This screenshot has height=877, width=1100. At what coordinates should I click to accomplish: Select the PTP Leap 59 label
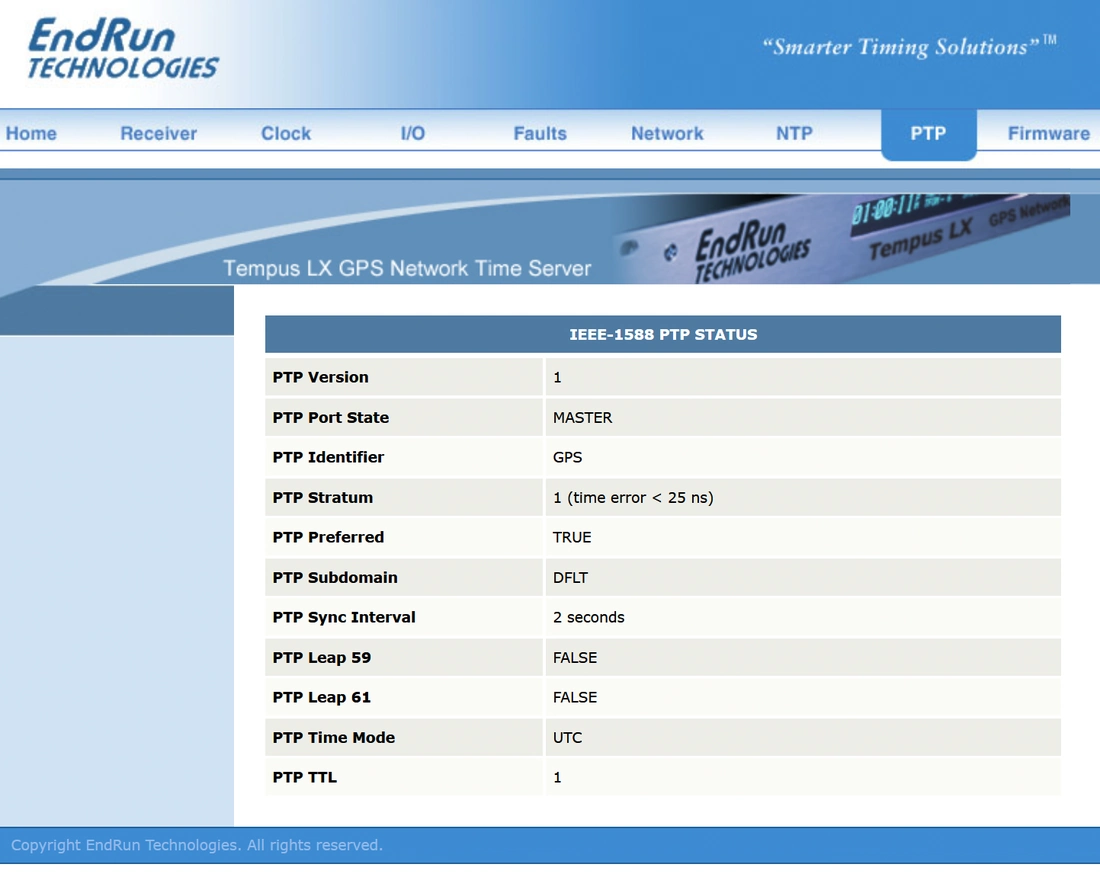click(321, 657)
